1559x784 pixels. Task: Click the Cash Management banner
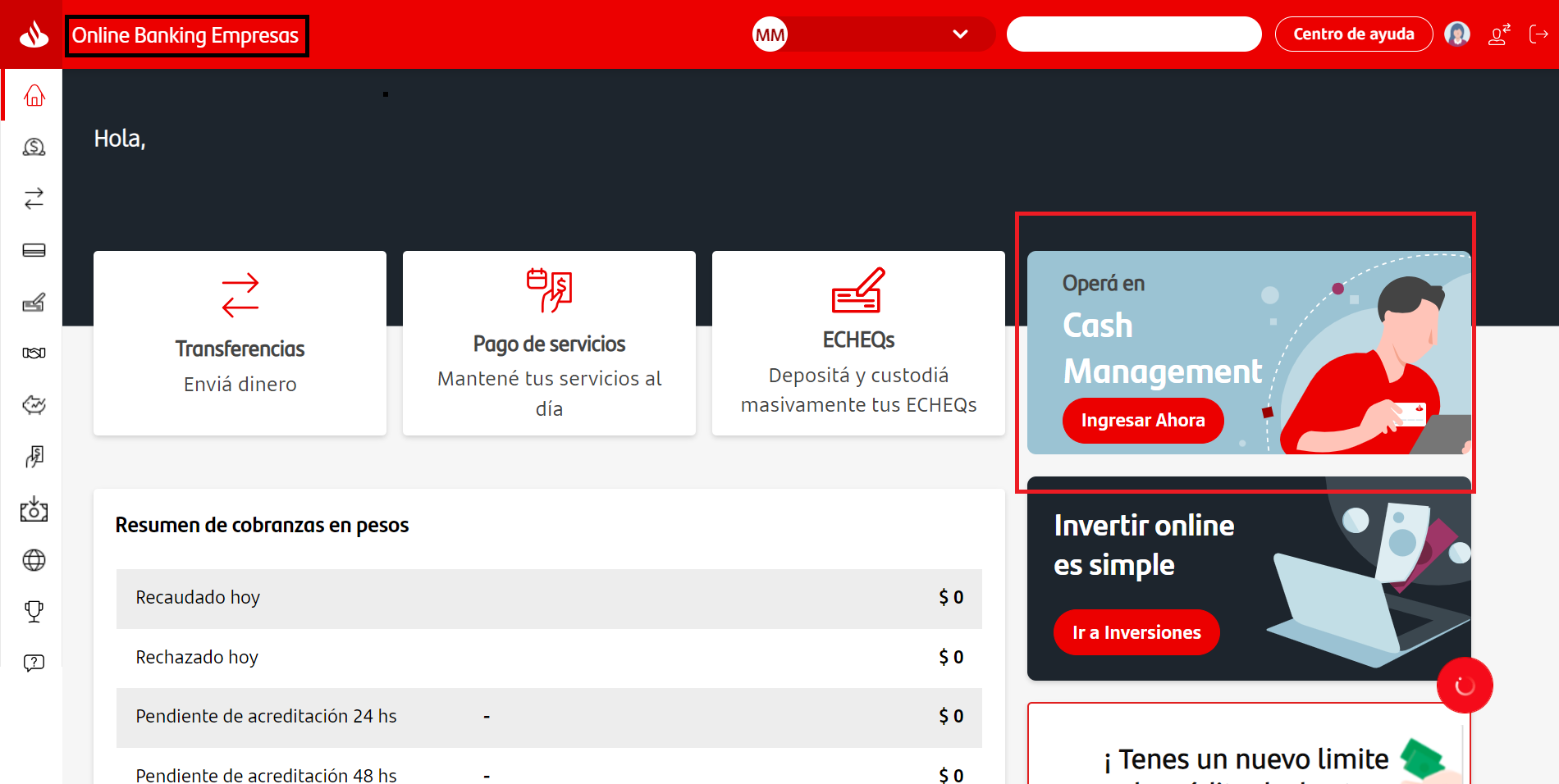[1249, 353]
